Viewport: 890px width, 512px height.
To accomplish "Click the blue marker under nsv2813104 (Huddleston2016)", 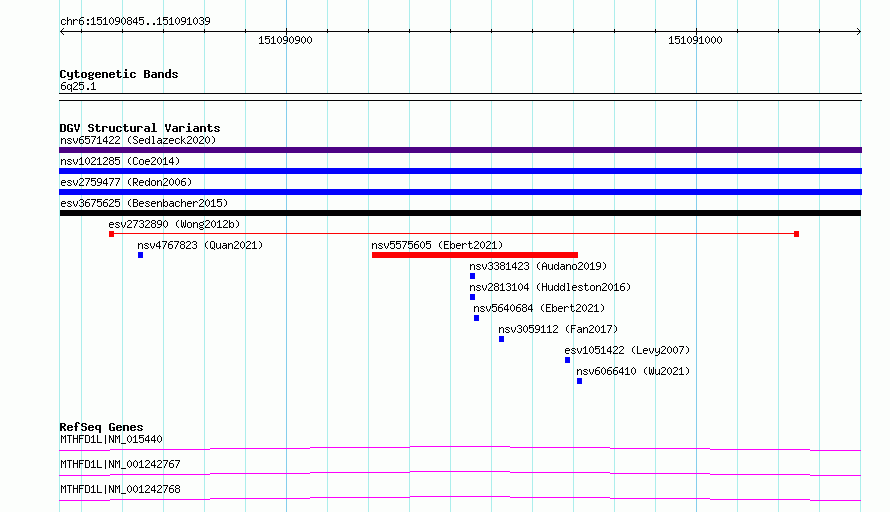I will (472, 297).
